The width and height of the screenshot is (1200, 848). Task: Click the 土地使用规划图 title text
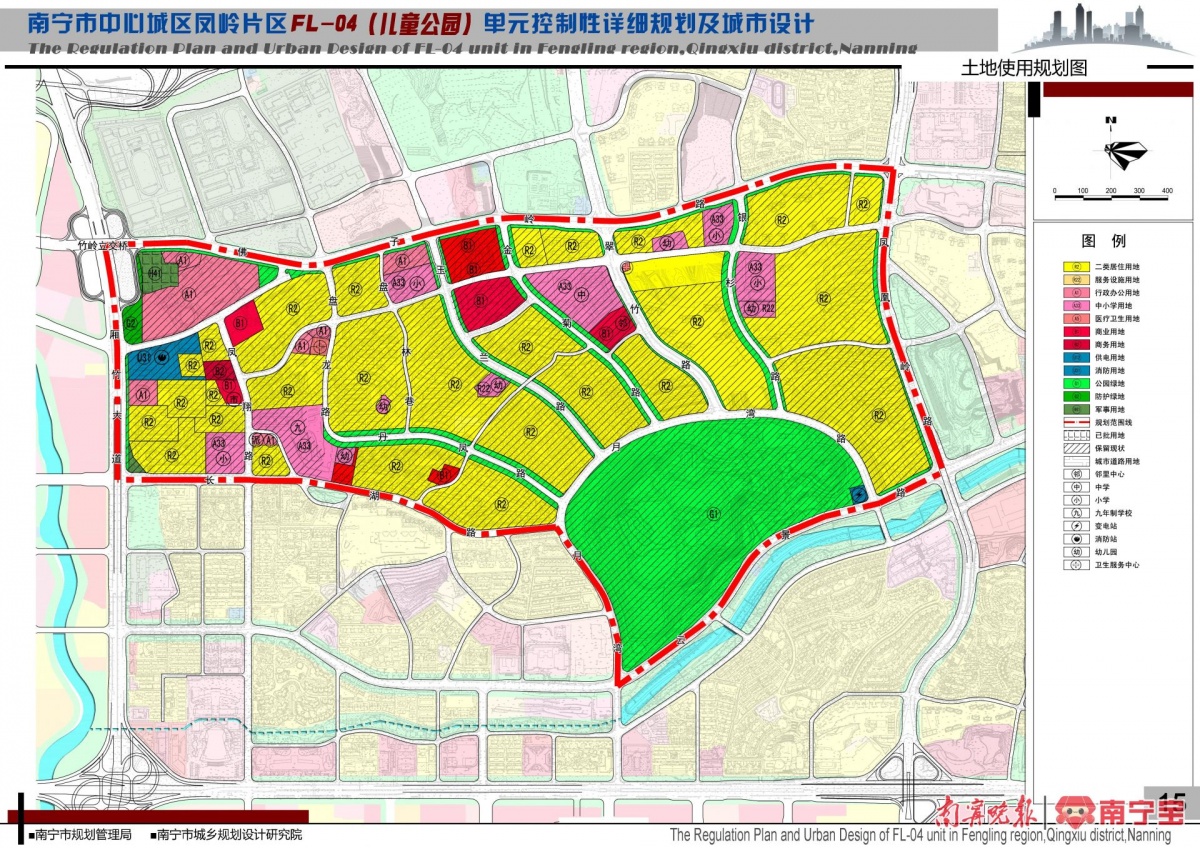point(1023,68)
